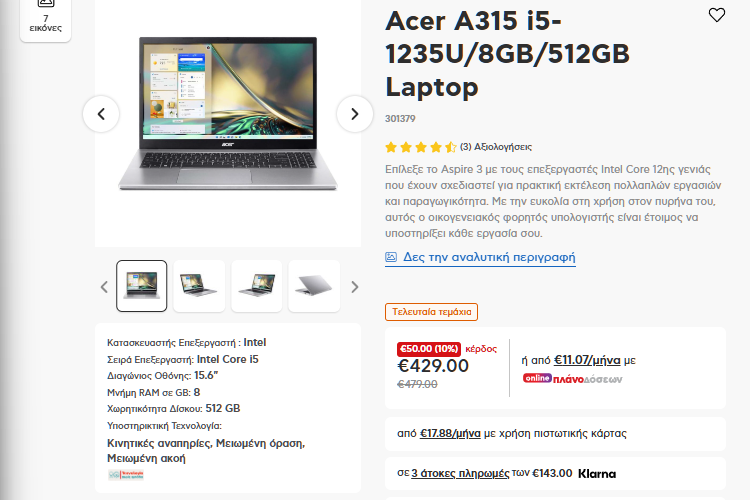Select the second angled laptop thumbnail

pyautogui.click(x=199, y=286)
